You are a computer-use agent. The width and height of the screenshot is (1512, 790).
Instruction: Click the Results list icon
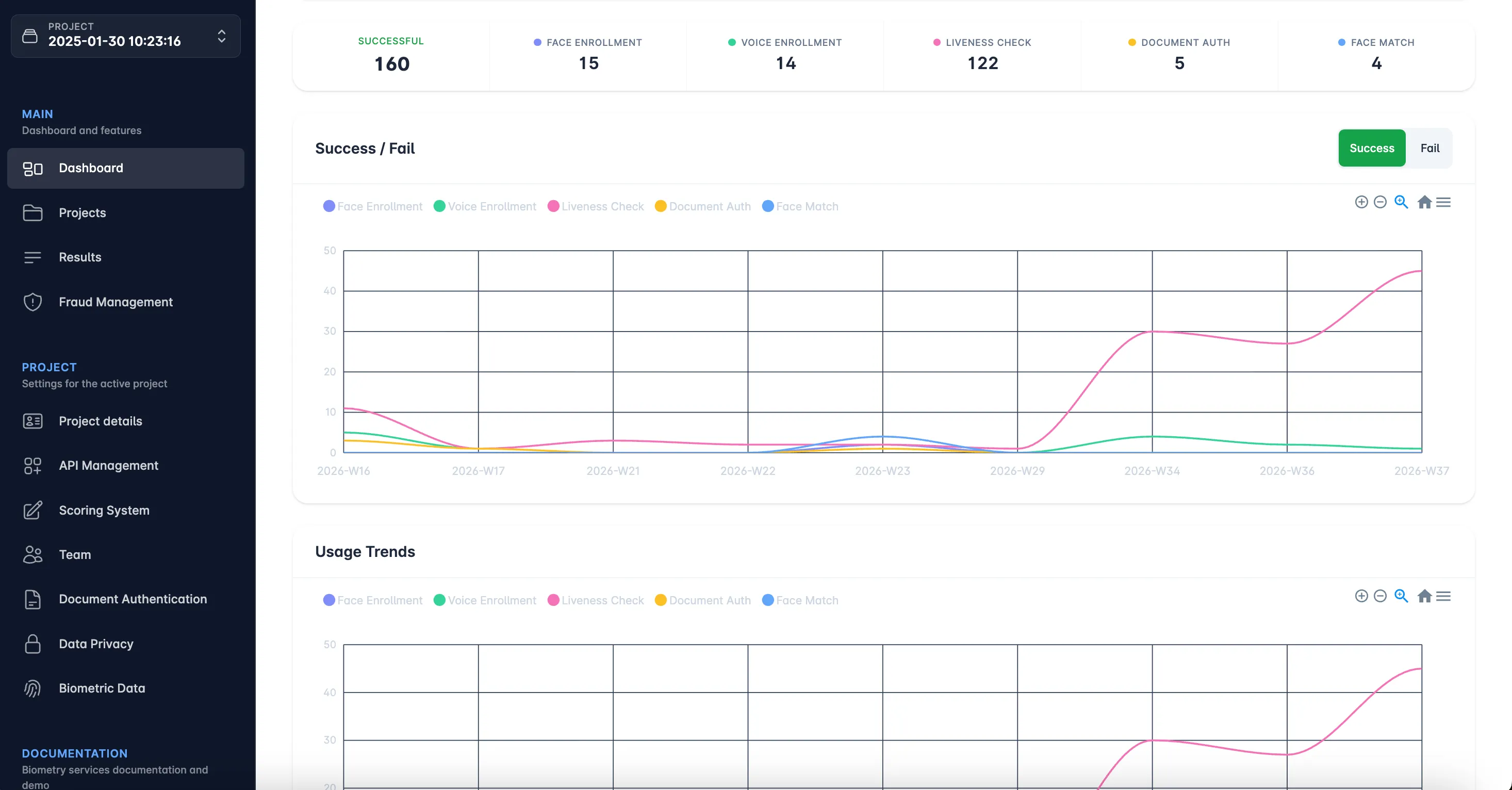tap(33, 257)
